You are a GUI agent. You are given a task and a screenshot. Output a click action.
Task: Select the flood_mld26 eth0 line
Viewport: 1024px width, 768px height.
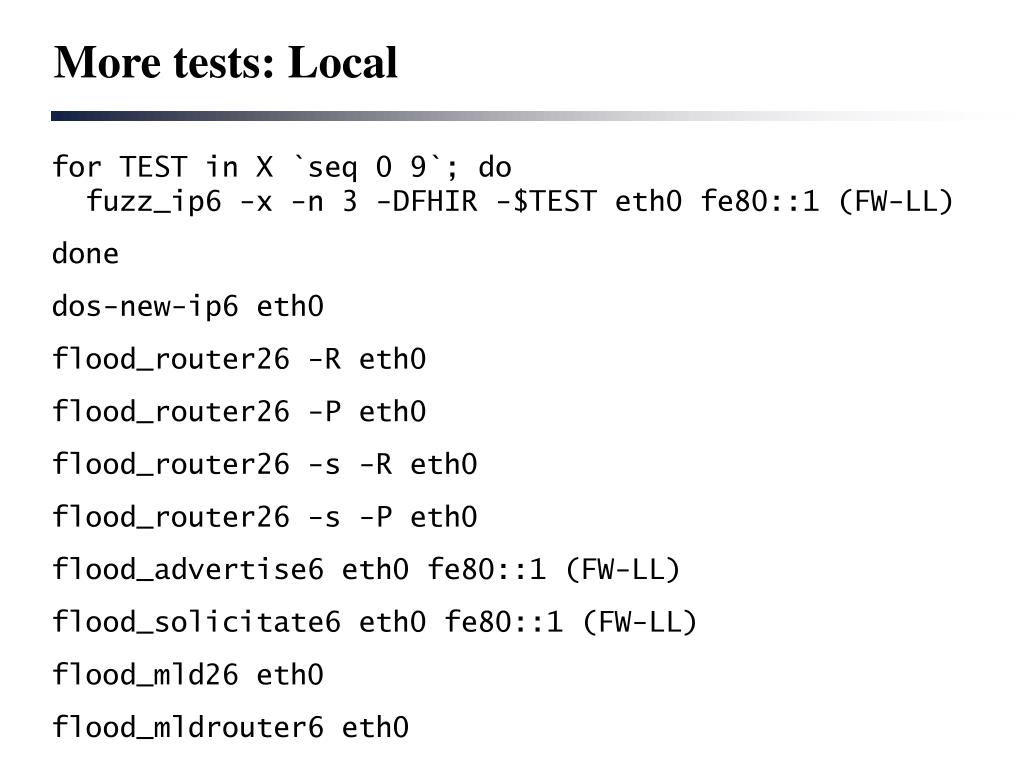[188, 675]
